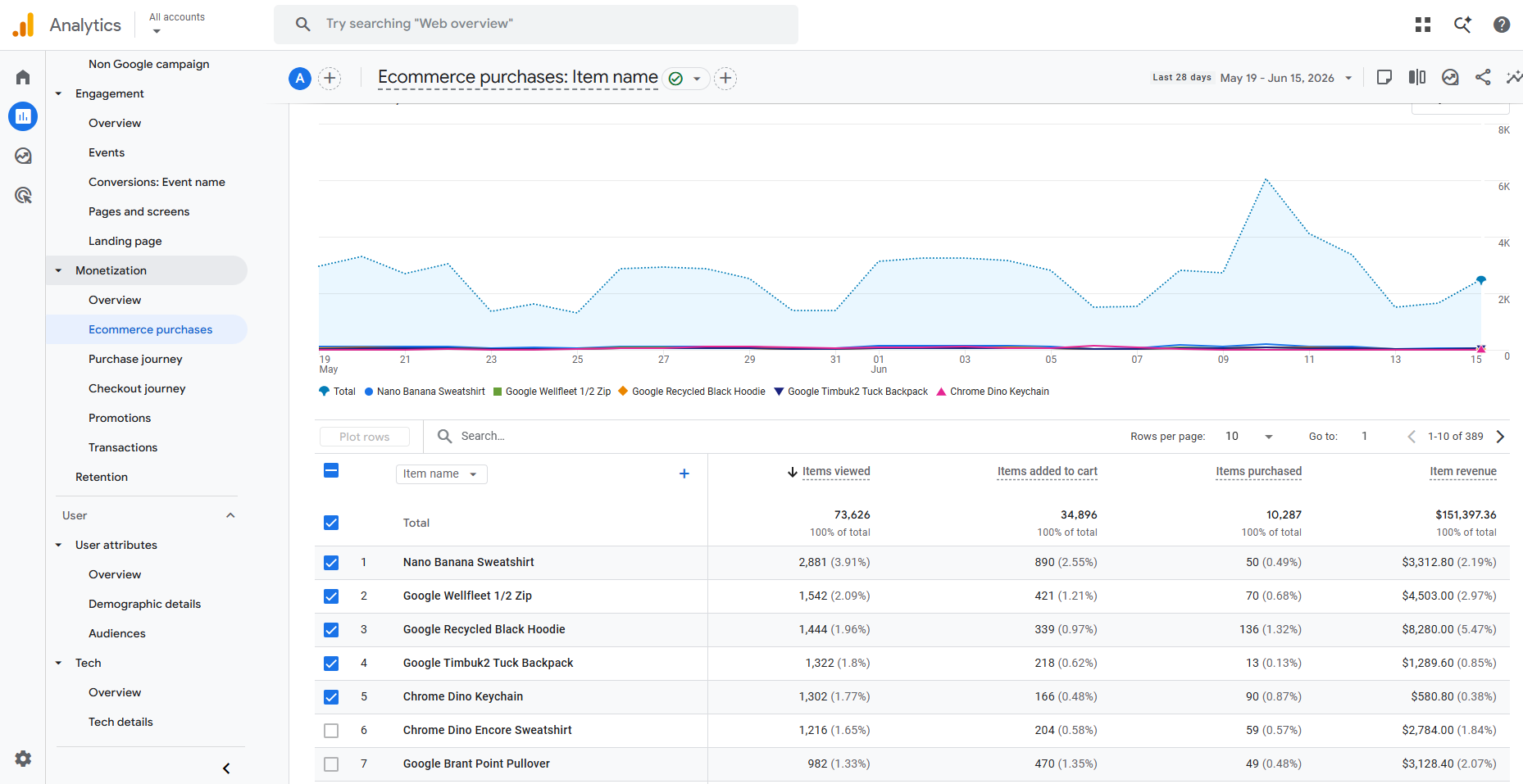Go to previous page of table rows
1523x784 pixels.
(1412, 437)
